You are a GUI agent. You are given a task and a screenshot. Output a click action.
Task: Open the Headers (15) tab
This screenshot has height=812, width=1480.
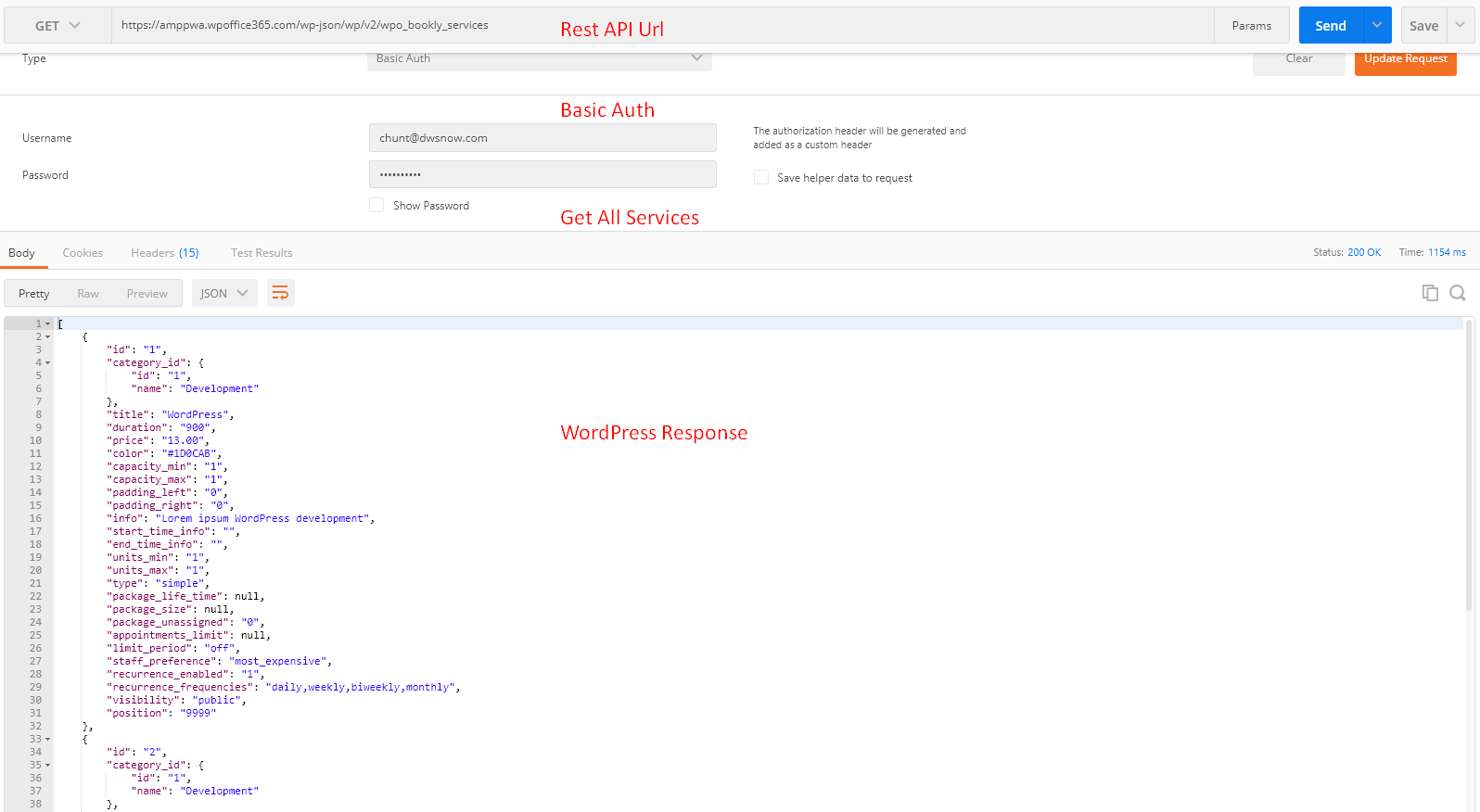coord(165,252)
